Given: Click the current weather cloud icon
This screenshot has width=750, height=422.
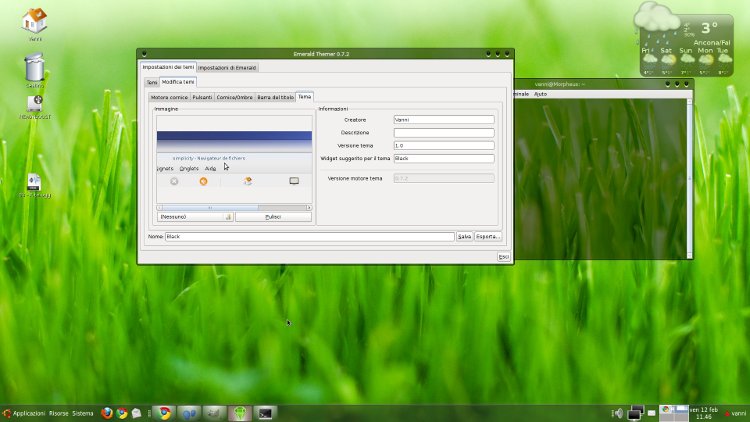Looking at the screenshot, I should pyautogui.click(x=656, y=18).
